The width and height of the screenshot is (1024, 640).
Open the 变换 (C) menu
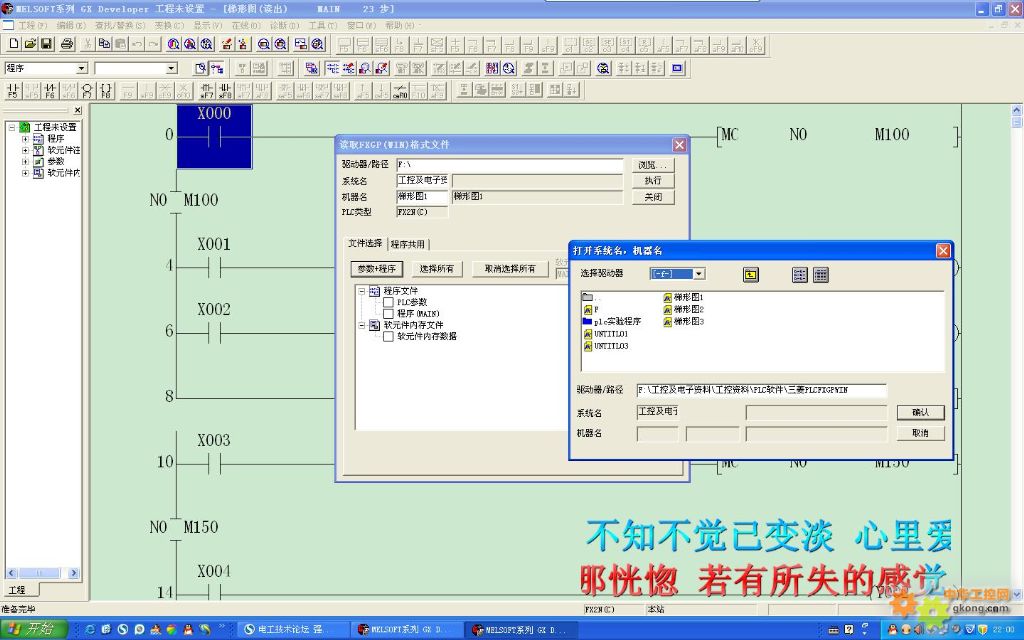click(x=169, y=25)
